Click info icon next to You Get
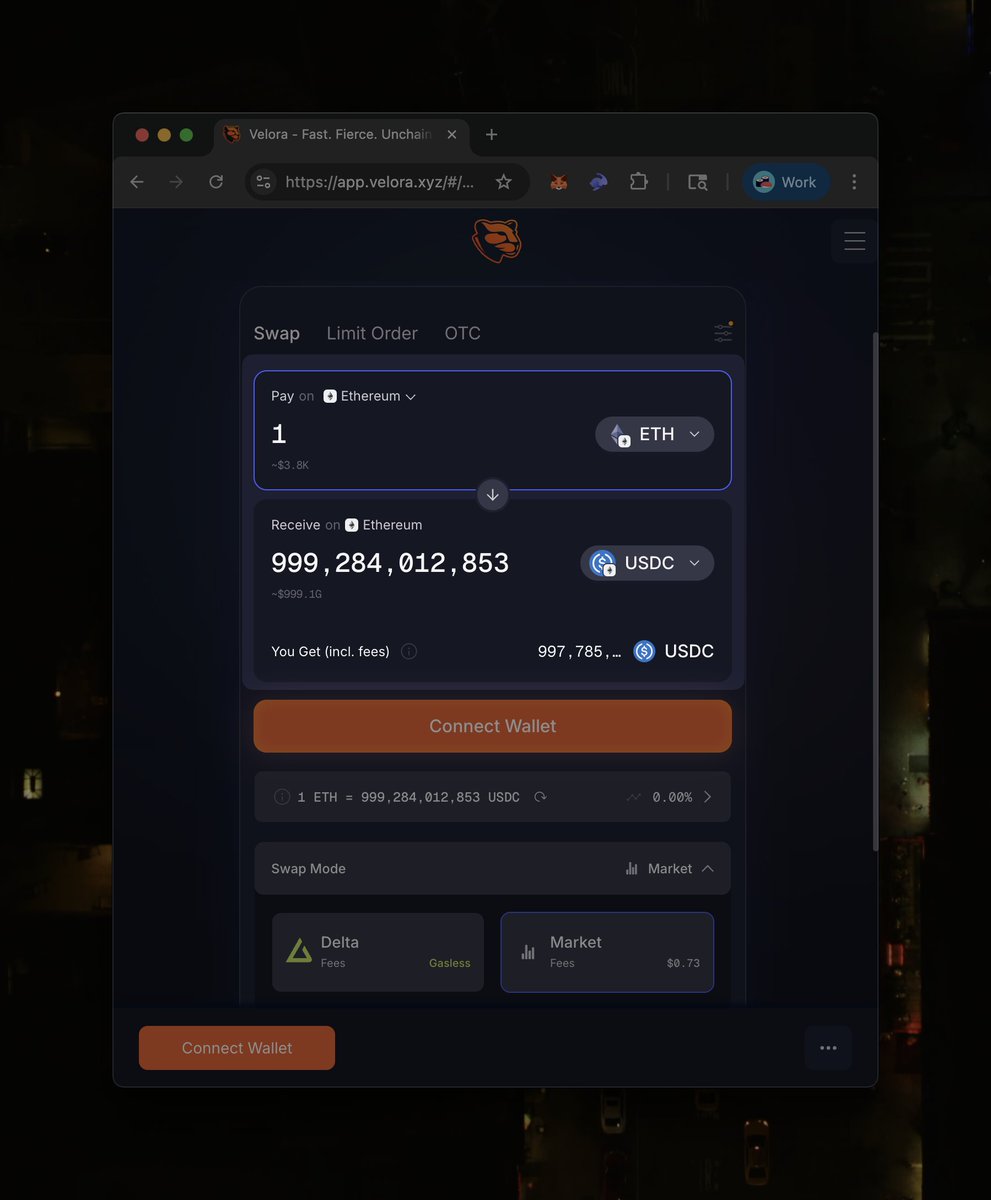The image size is (991, 1200). [409, 651]
